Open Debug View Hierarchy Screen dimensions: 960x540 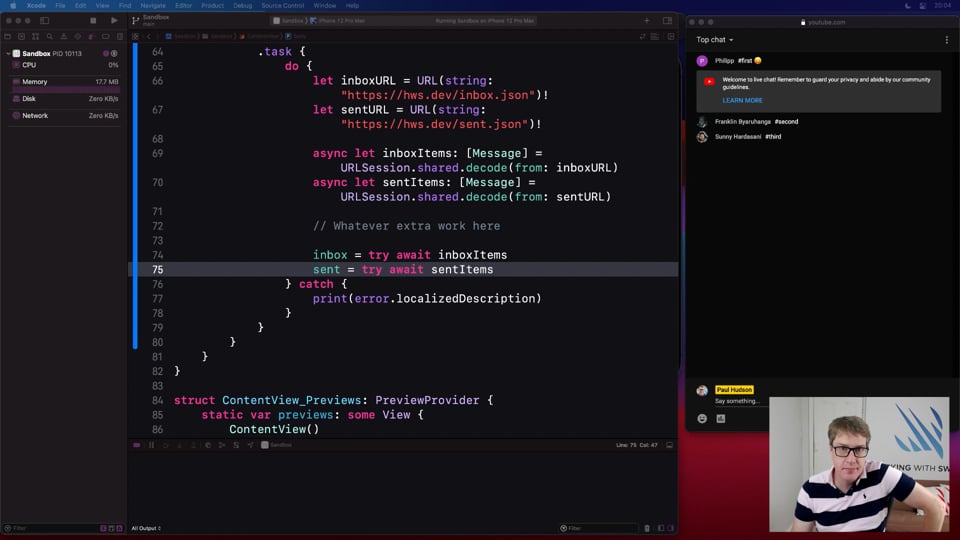click(x=208, y=445)
